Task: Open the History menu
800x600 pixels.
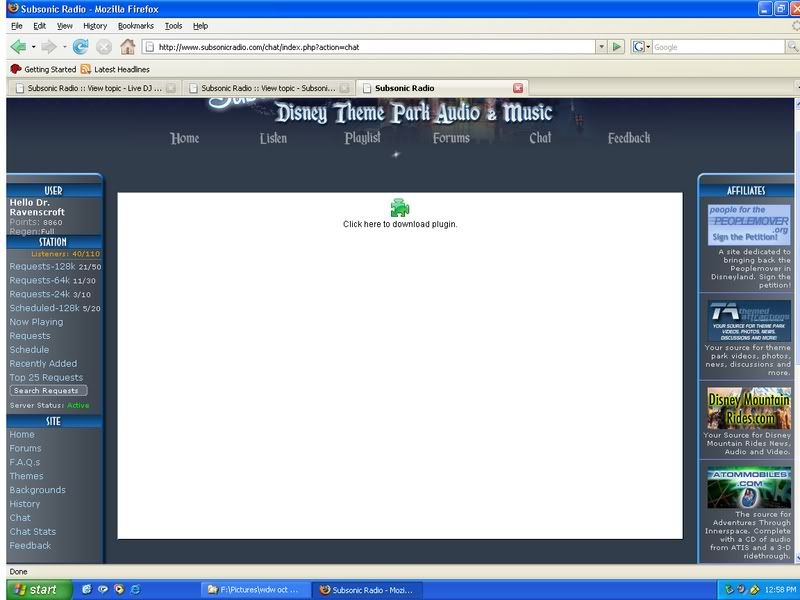Action: click(x=95, y=26)
